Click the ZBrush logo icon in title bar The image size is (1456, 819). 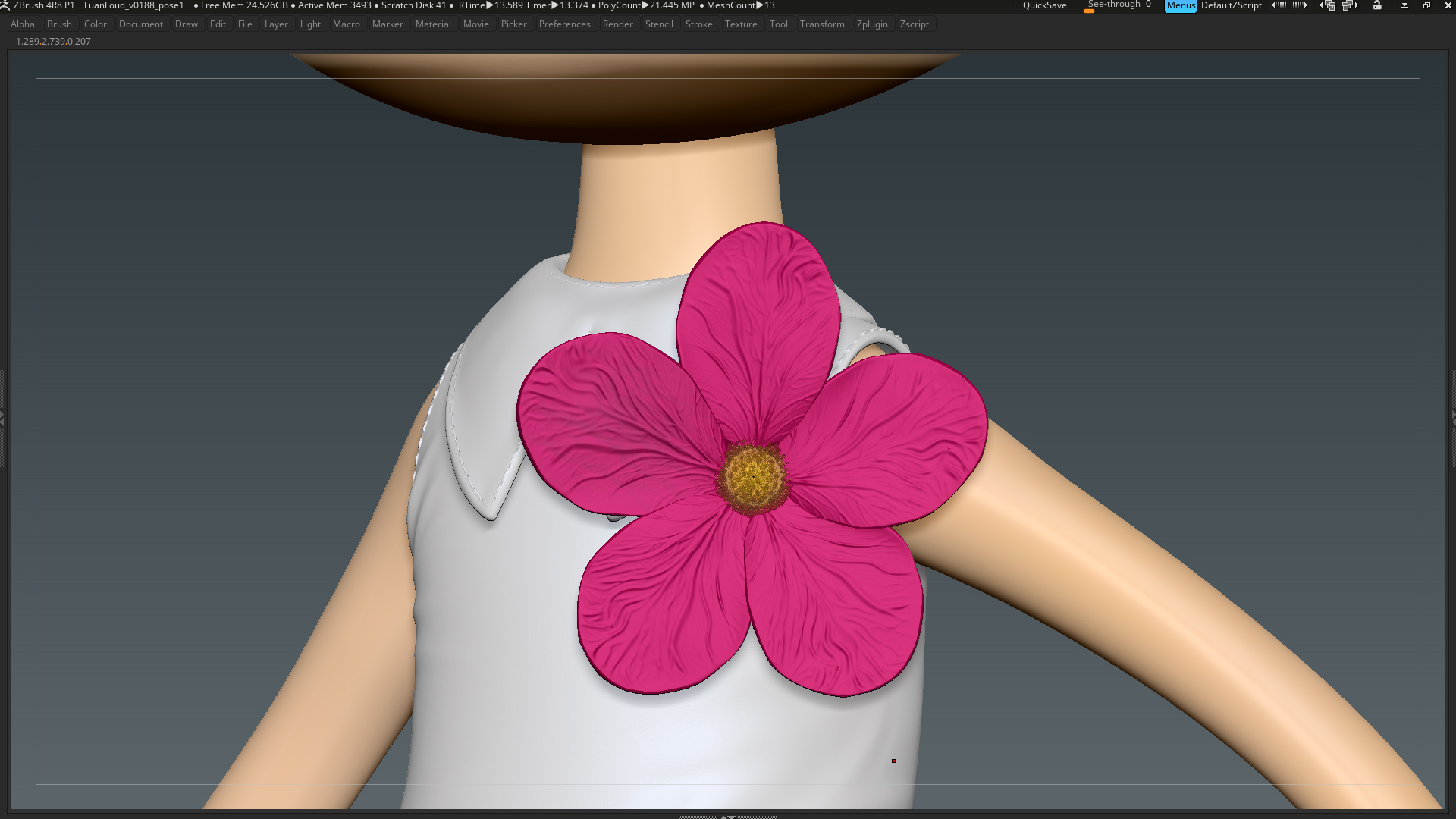[x=5, y=5]
